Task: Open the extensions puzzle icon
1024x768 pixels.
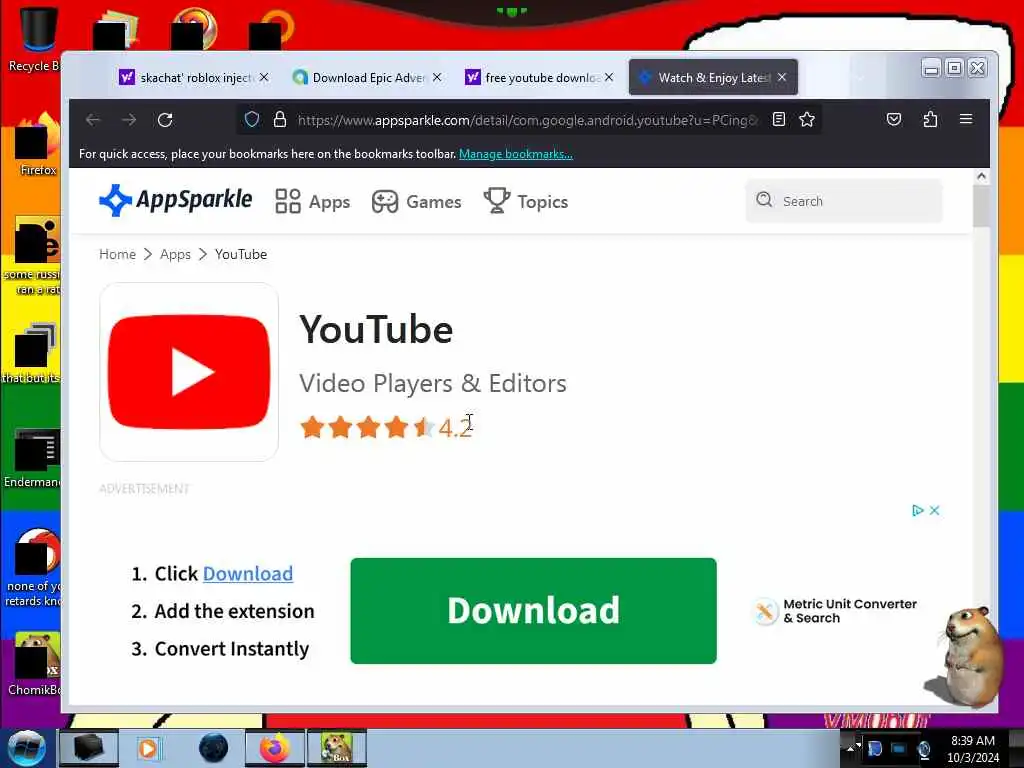Action: (930, 120)
